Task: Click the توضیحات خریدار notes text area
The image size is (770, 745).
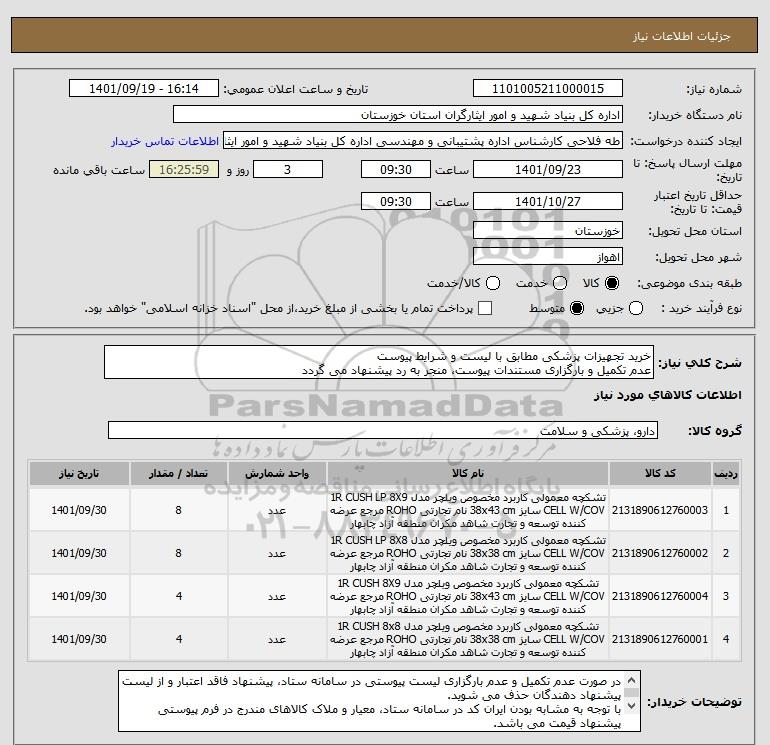Action: [x=379, y=701]
